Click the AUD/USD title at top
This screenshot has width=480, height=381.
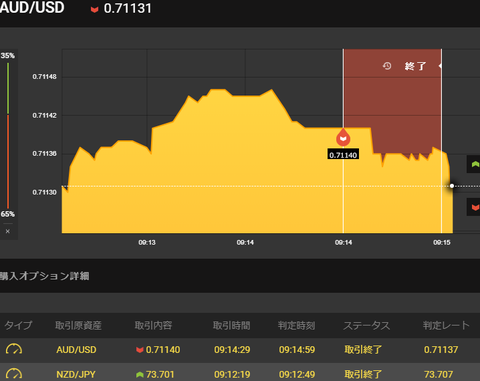point(32,7)
